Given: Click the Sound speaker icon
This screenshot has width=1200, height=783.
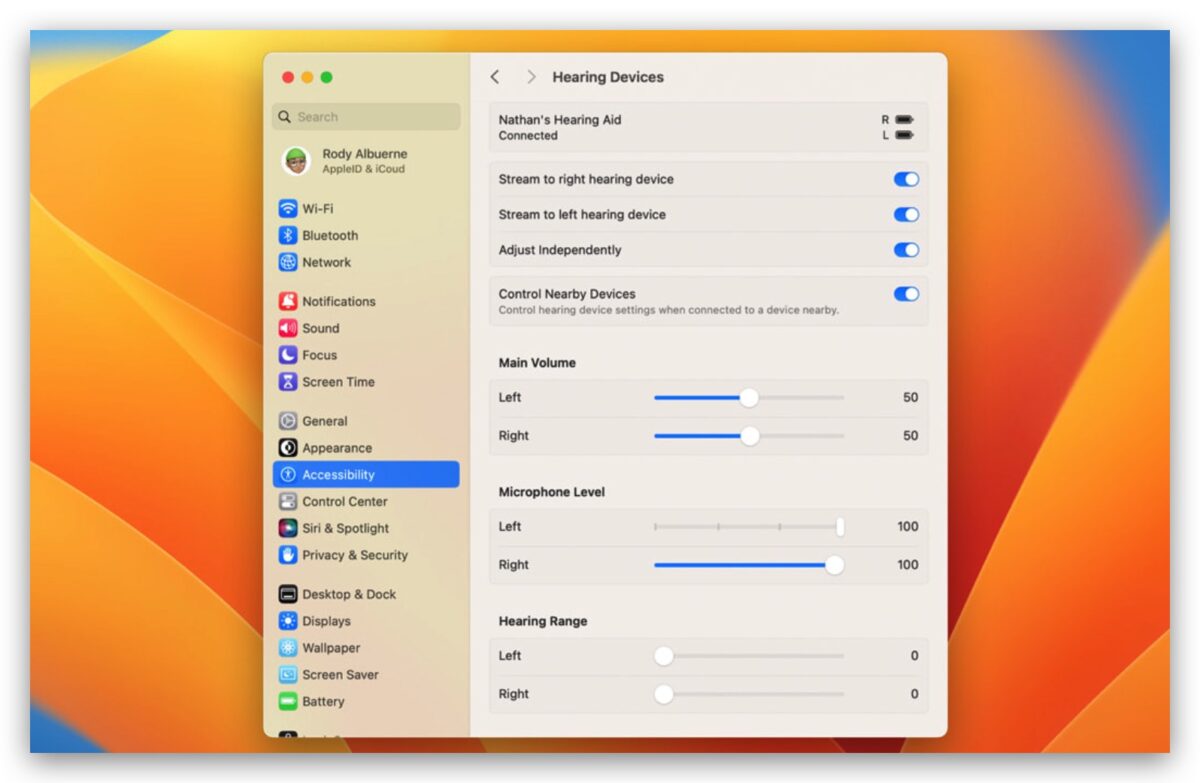Looking at the screenshot, I should click(x=288, y=328).
